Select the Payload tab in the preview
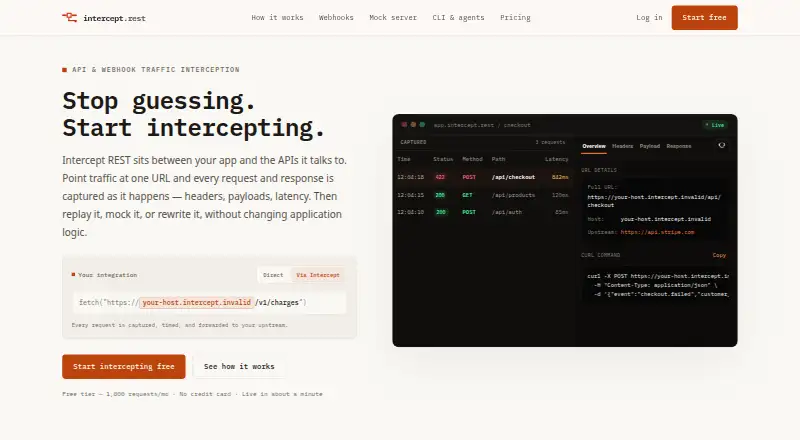This screenshot has width=800, height=440. click(x=649, y=146)
